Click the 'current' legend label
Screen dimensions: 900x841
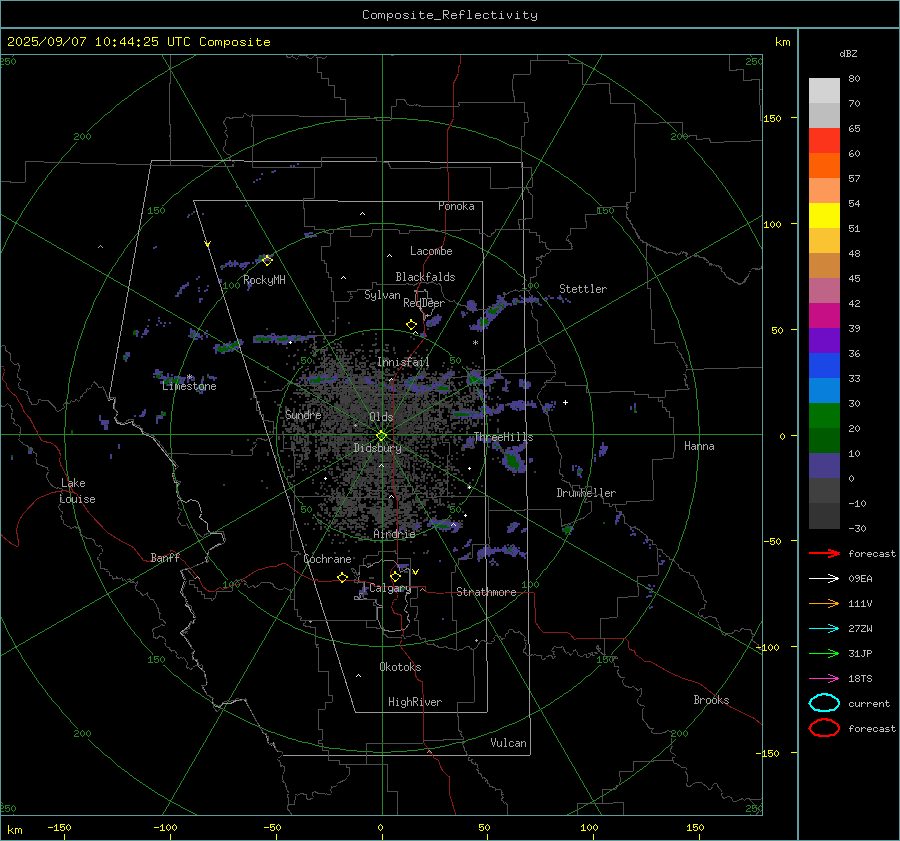point(869,703)
